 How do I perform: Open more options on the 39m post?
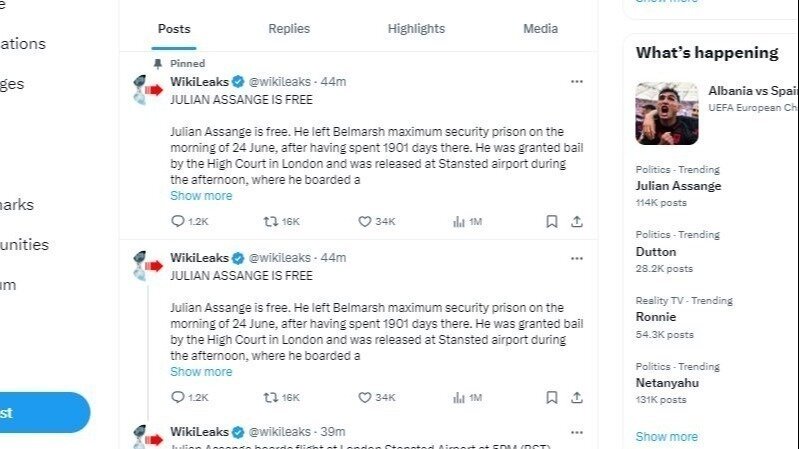click(x=577, y=431)
